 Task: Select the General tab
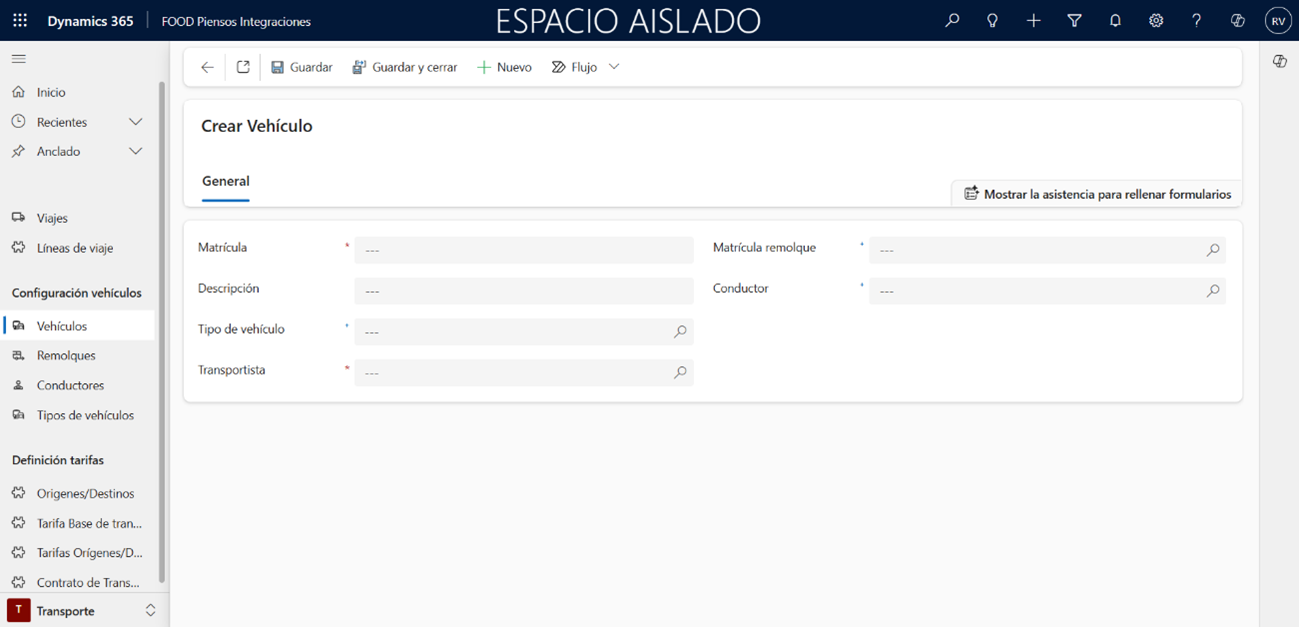coord(226,181)
